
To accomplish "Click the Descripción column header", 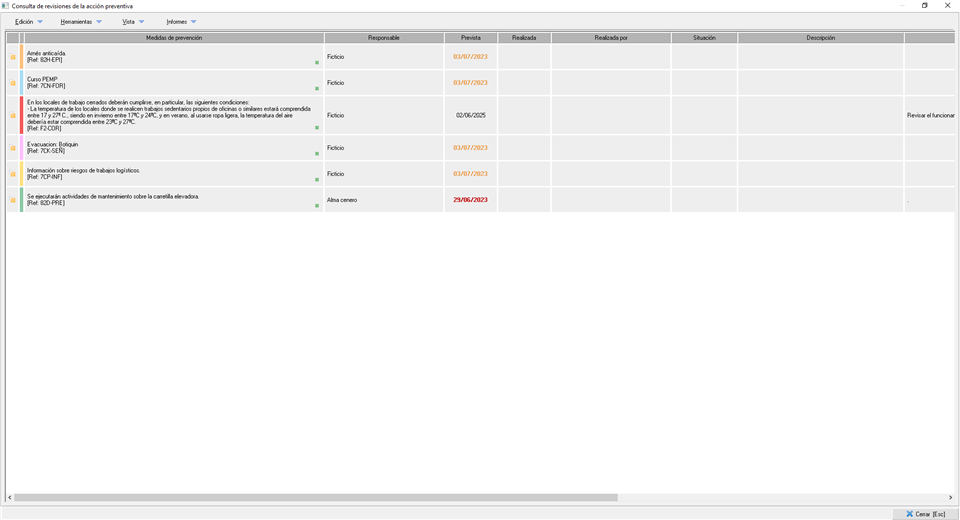I will (x=820, y=38).
